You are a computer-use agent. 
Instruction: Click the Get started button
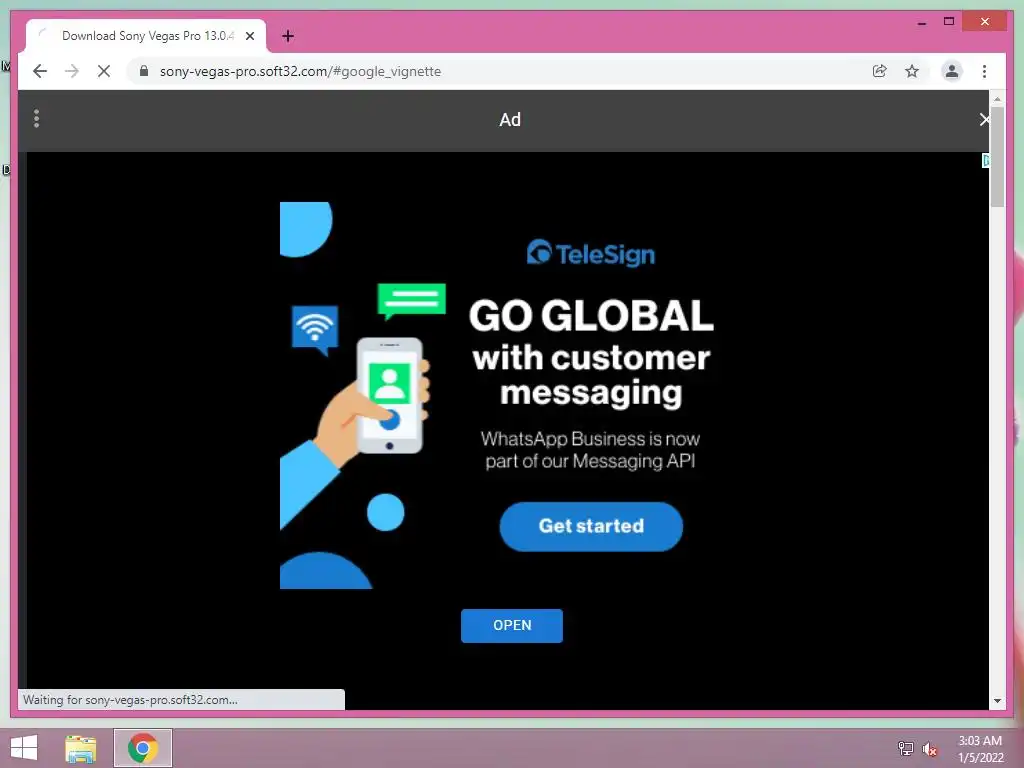(x=591, y=526)
